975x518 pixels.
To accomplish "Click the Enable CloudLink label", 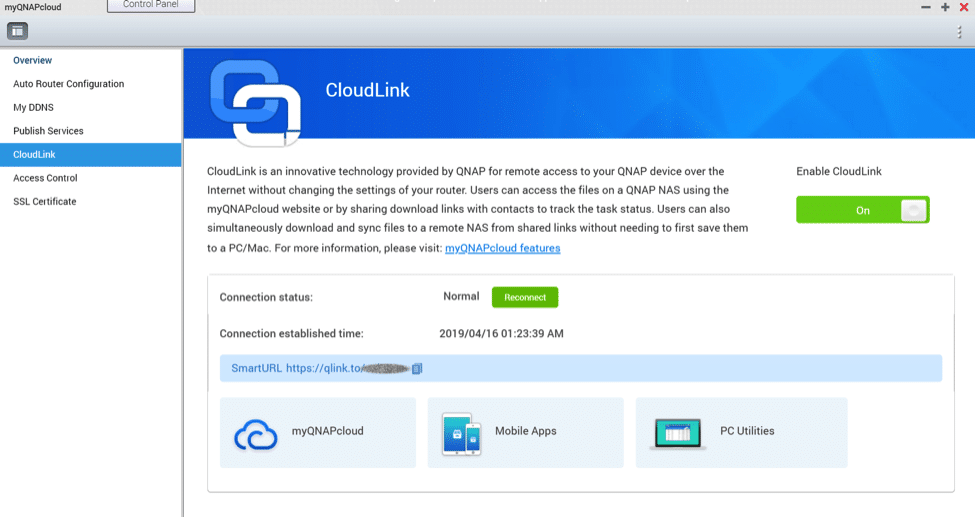I will click(839, 172).
